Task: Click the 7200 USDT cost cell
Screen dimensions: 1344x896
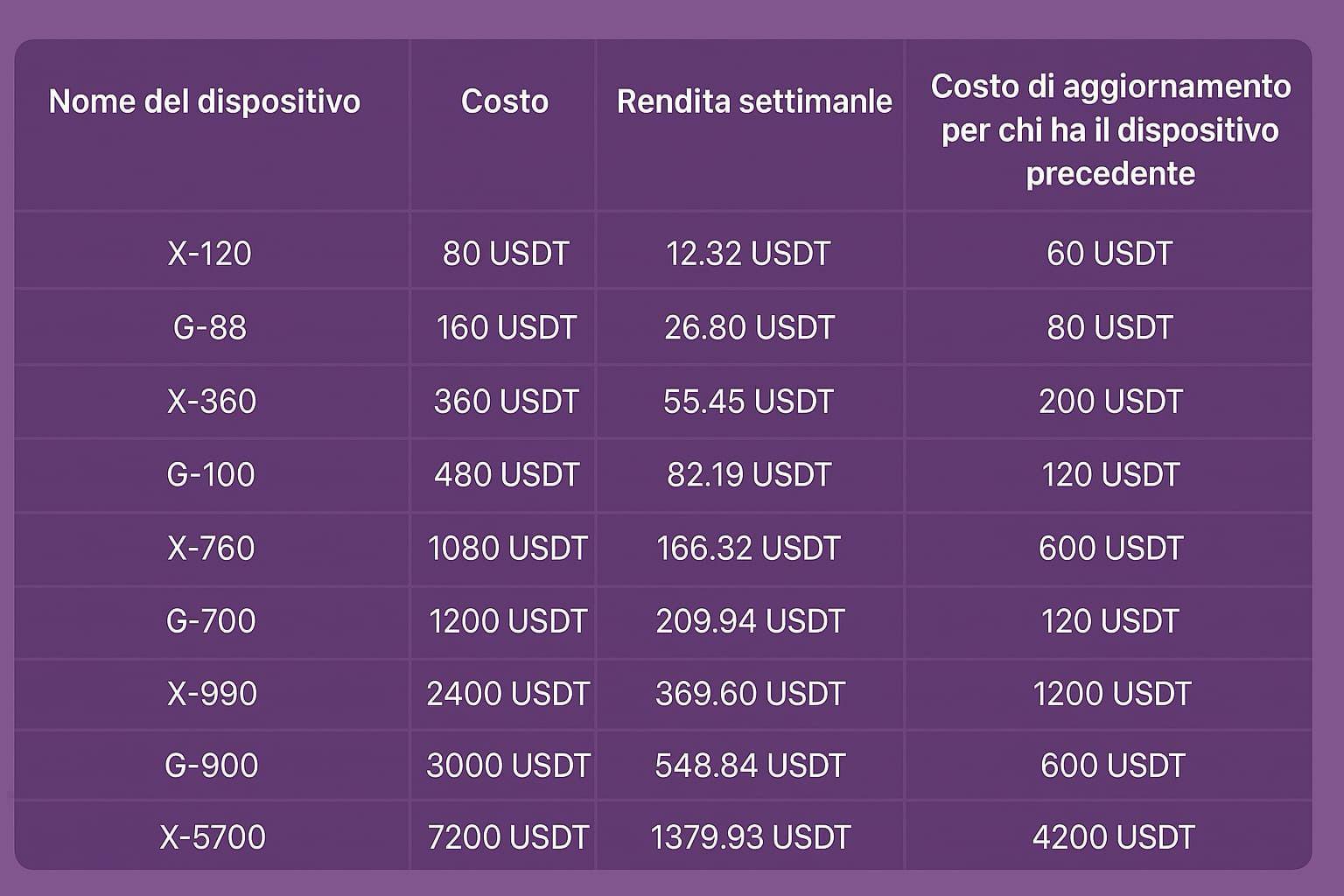Action: click(x=507, y=837)
